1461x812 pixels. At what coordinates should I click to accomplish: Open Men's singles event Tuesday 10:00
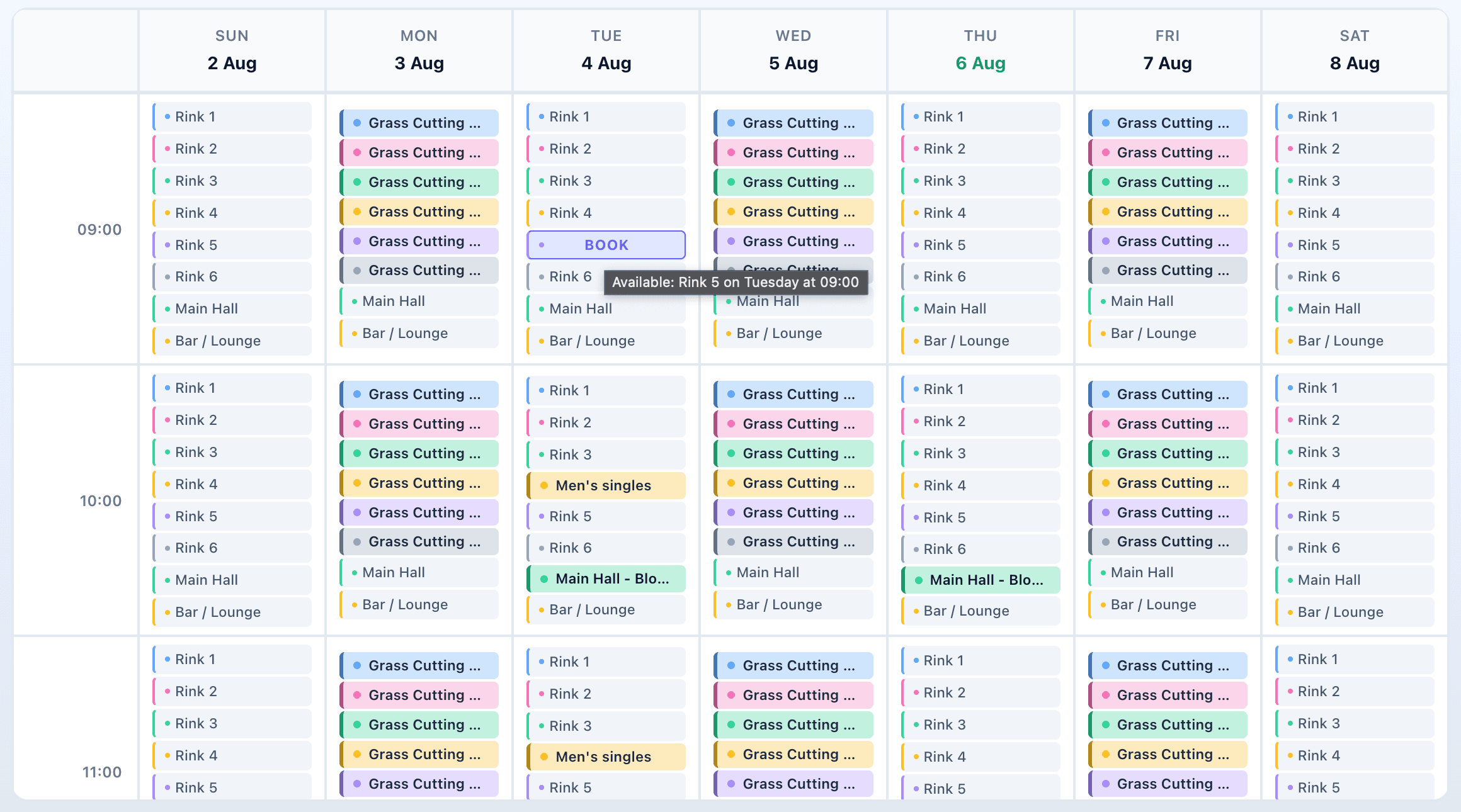[x=606, y=485]
